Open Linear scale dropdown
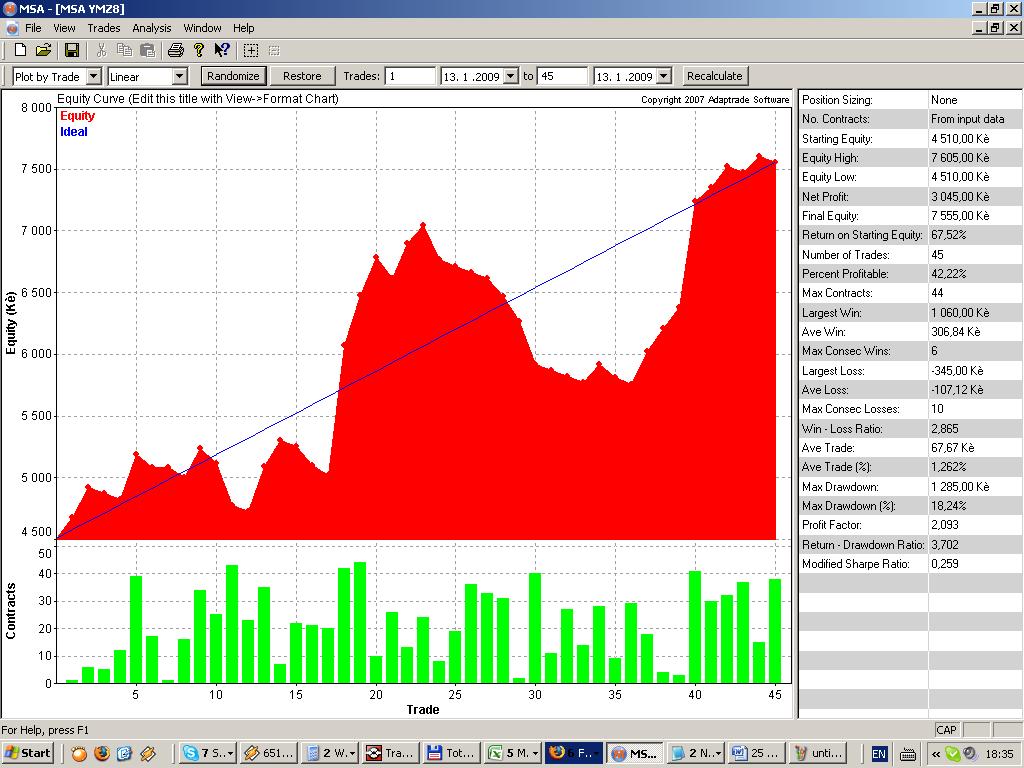1024x768 pixels. 180,76
